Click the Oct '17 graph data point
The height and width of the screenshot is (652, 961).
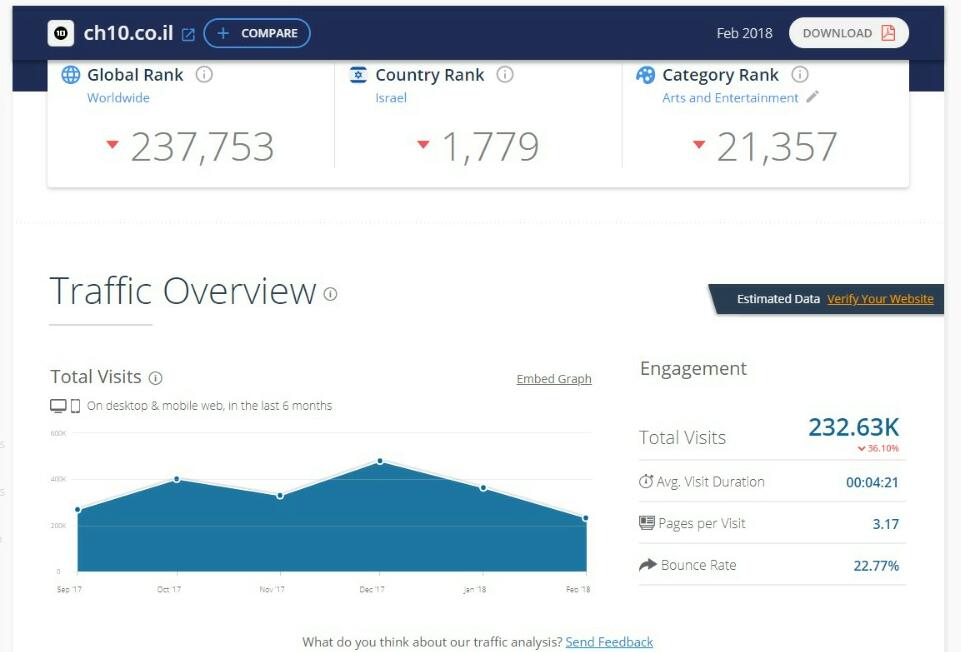tap(177, 479)
